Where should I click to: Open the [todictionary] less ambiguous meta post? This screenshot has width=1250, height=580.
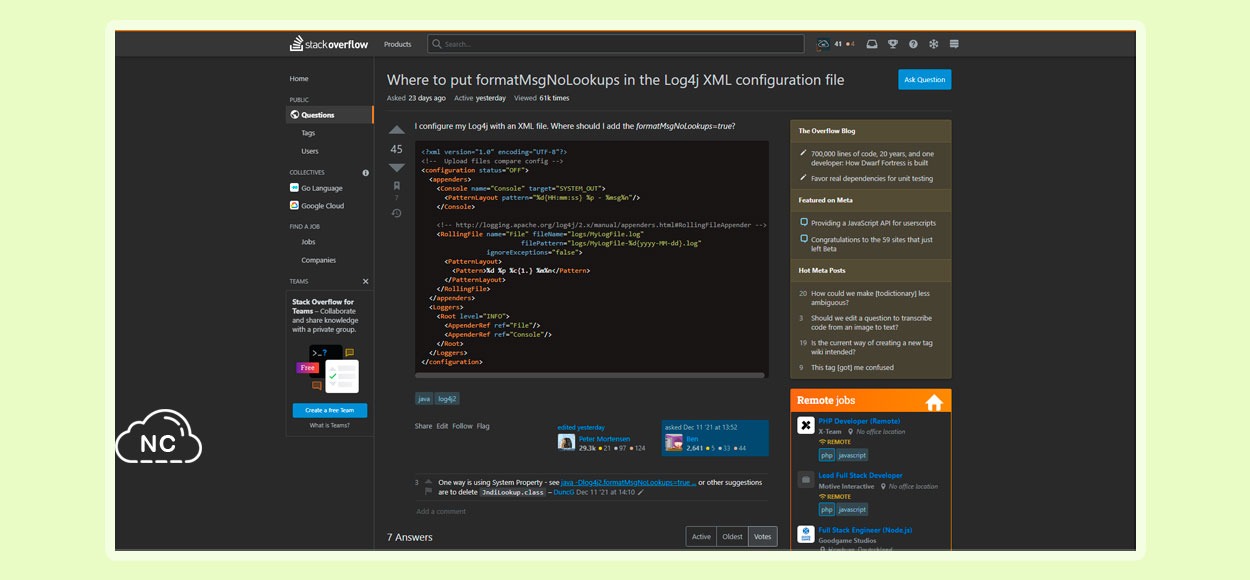870,298
